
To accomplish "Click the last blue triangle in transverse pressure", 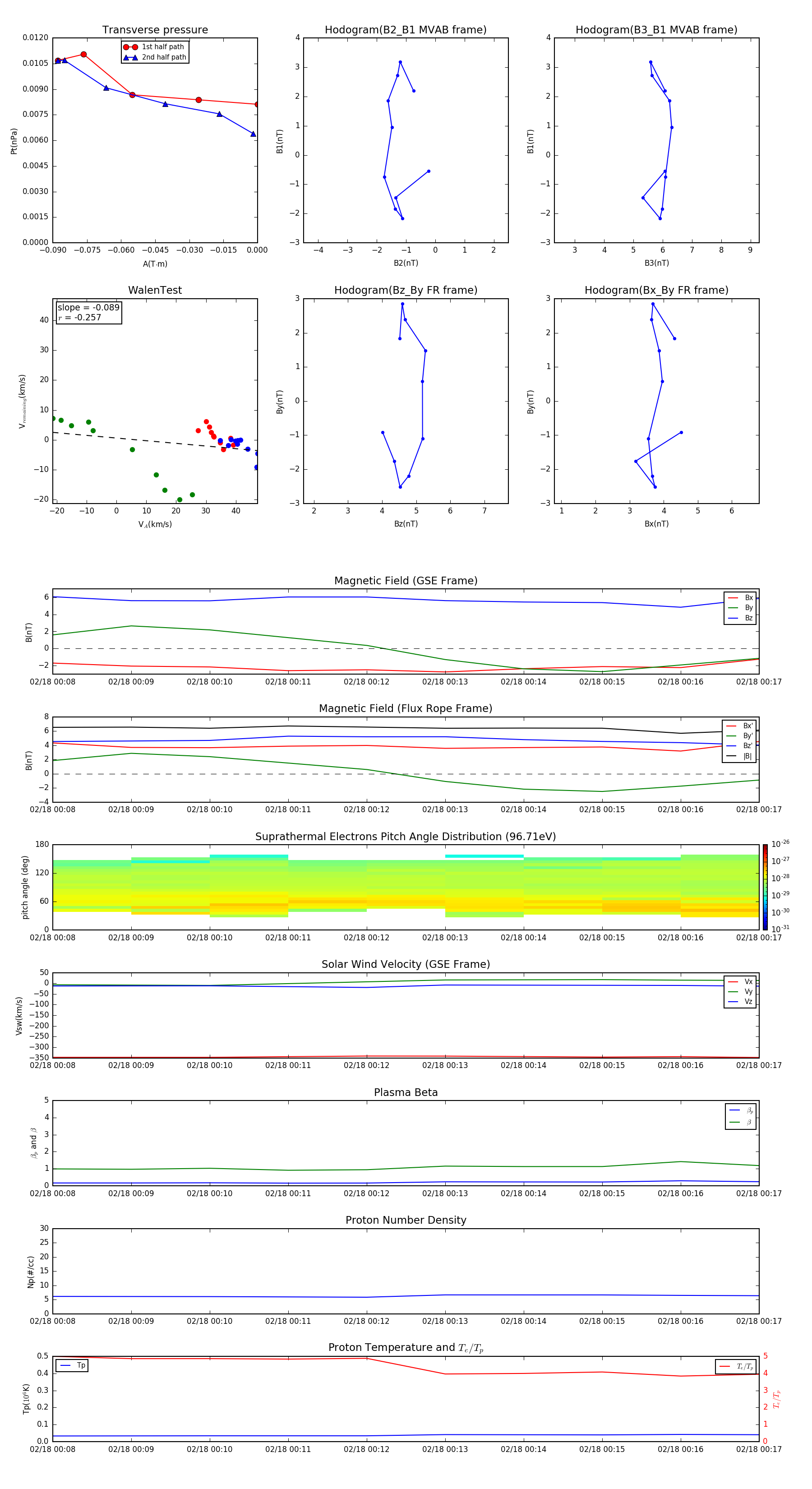I will 253,134.
